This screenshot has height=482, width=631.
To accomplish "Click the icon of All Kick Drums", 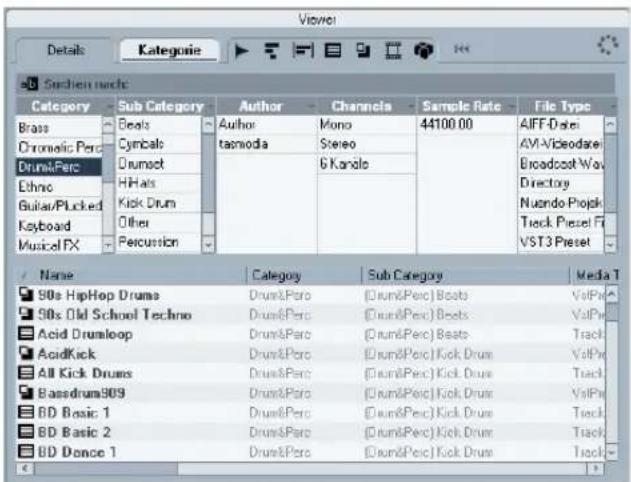I will pyautogui.click(x=26, y=373).
